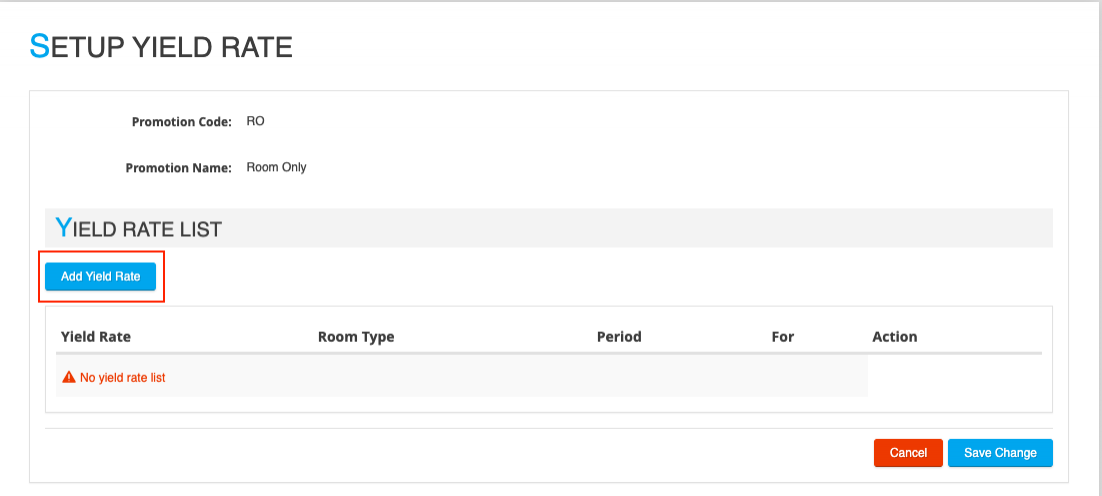This screenshot has height=496, width=1102.
Task: Click the RO promotion code value
Action: point(255,122)
